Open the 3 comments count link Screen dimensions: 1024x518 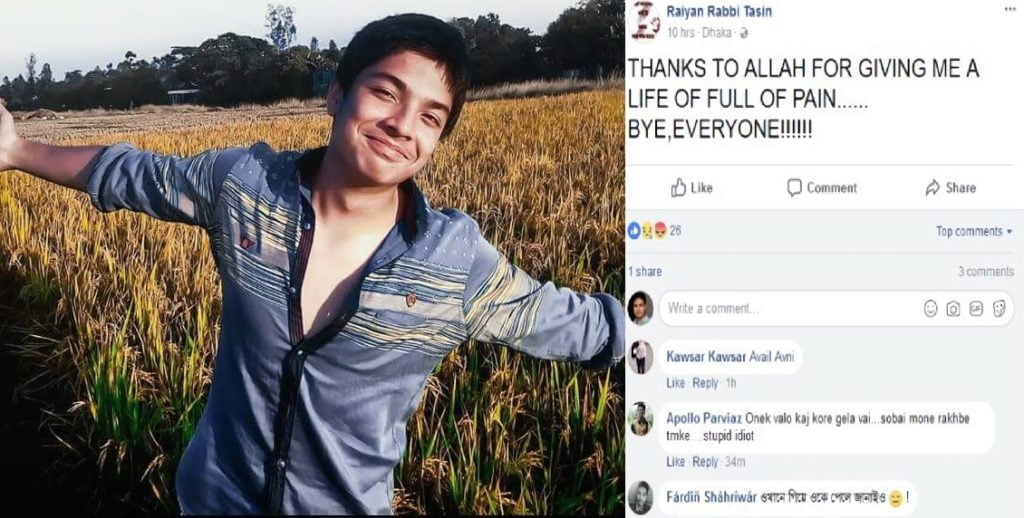985,272
